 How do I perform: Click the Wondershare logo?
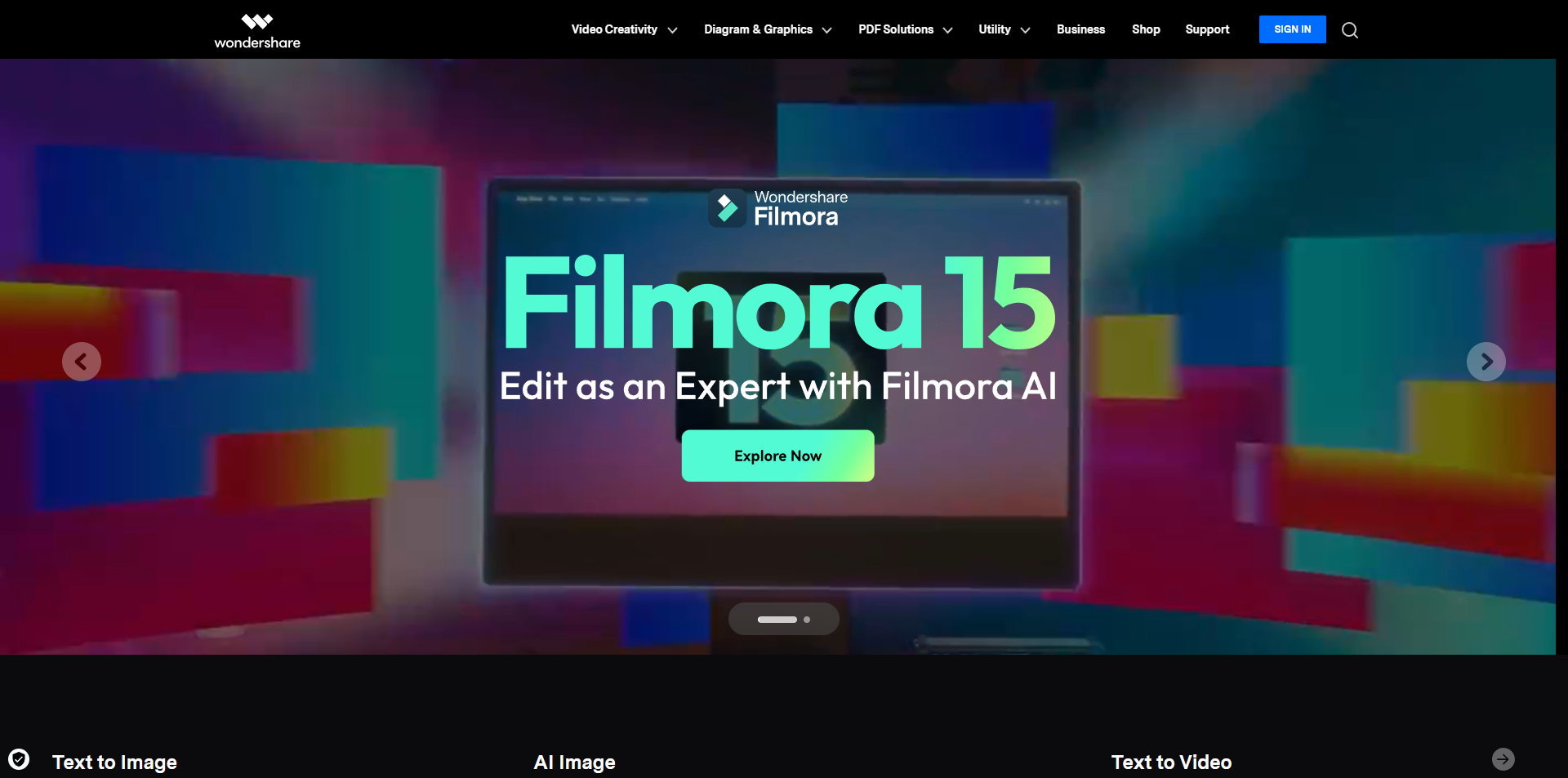(x=256, y=31)
